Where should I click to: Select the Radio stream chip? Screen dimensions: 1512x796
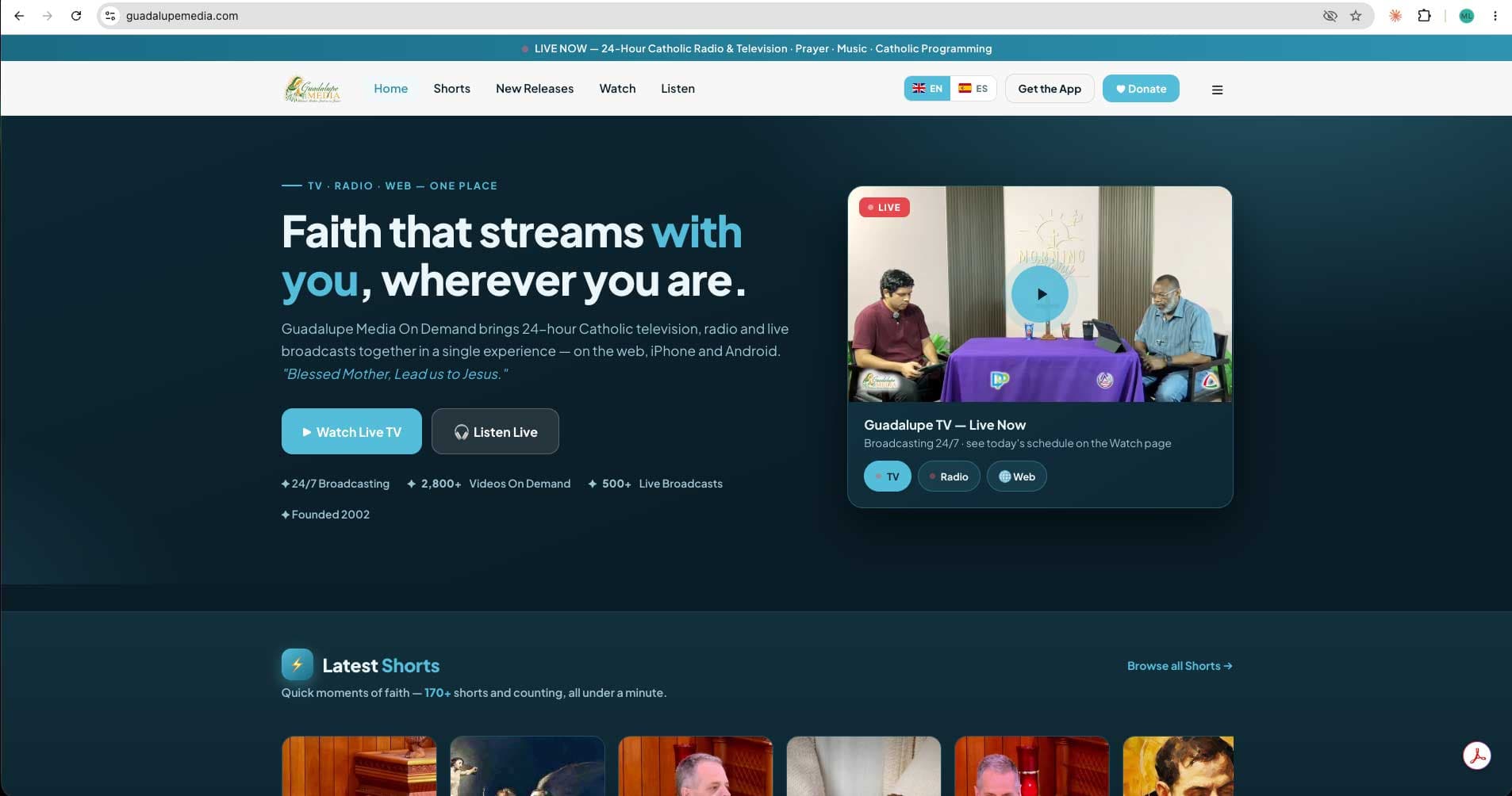tap(949, 476)
